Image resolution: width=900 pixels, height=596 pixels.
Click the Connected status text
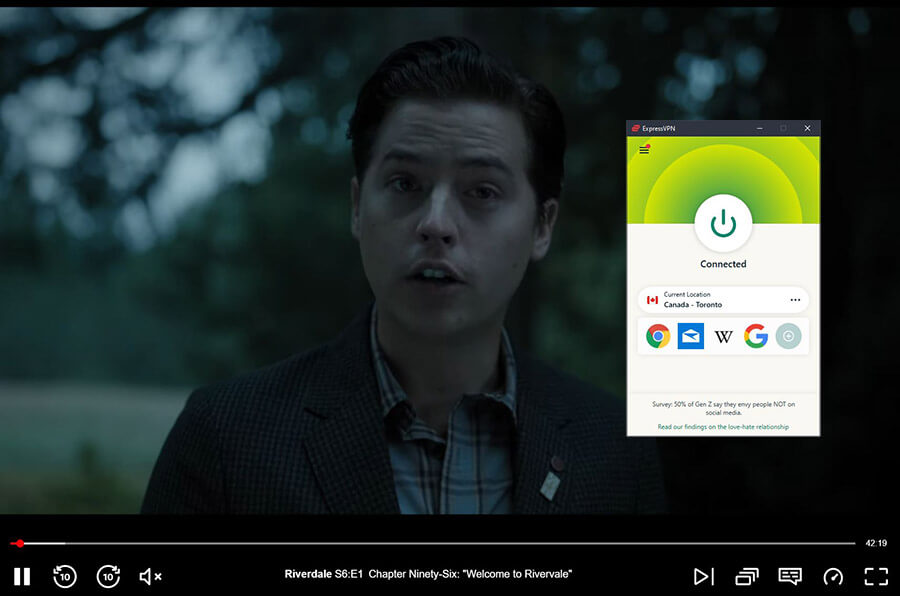coord(723,264)
